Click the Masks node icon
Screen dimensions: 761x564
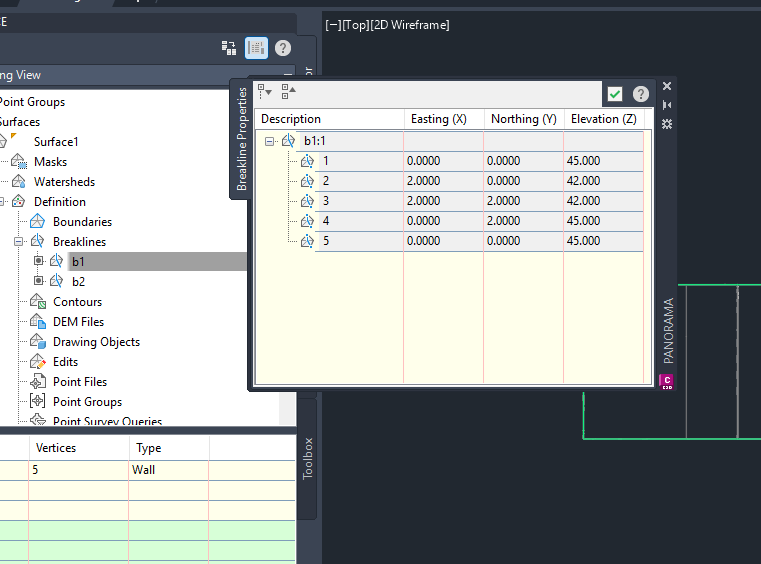(19, 161)
